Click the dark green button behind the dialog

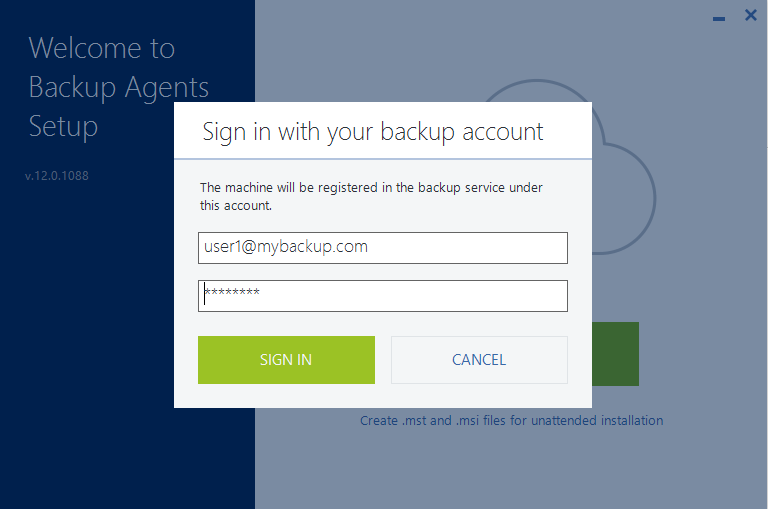coord(615,354)
